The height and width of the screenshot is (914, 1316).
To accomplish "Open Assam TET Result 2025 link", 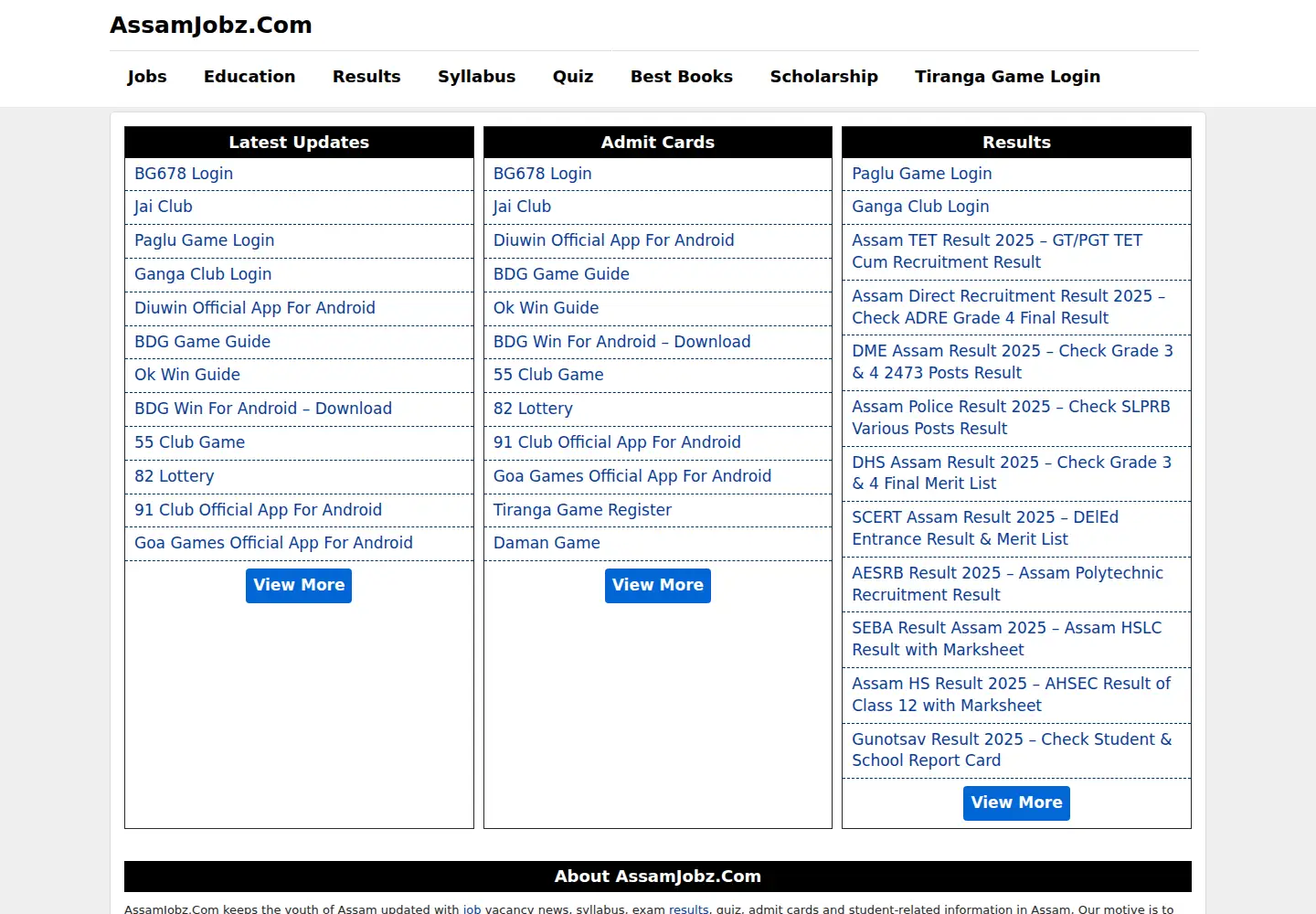I will 997,251.
